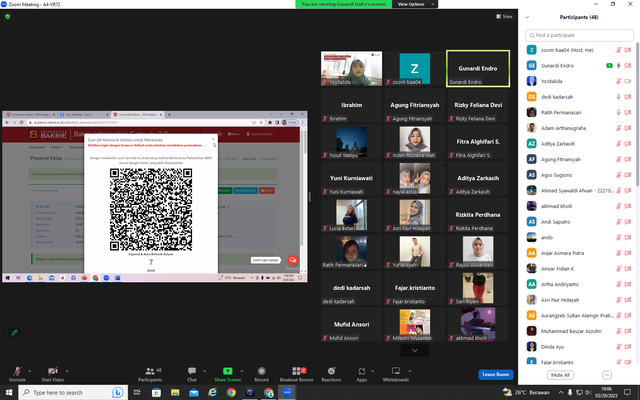Click the Leave Room button
The width and height of the screenshot is (640, 400).
(x=496, y=374)
